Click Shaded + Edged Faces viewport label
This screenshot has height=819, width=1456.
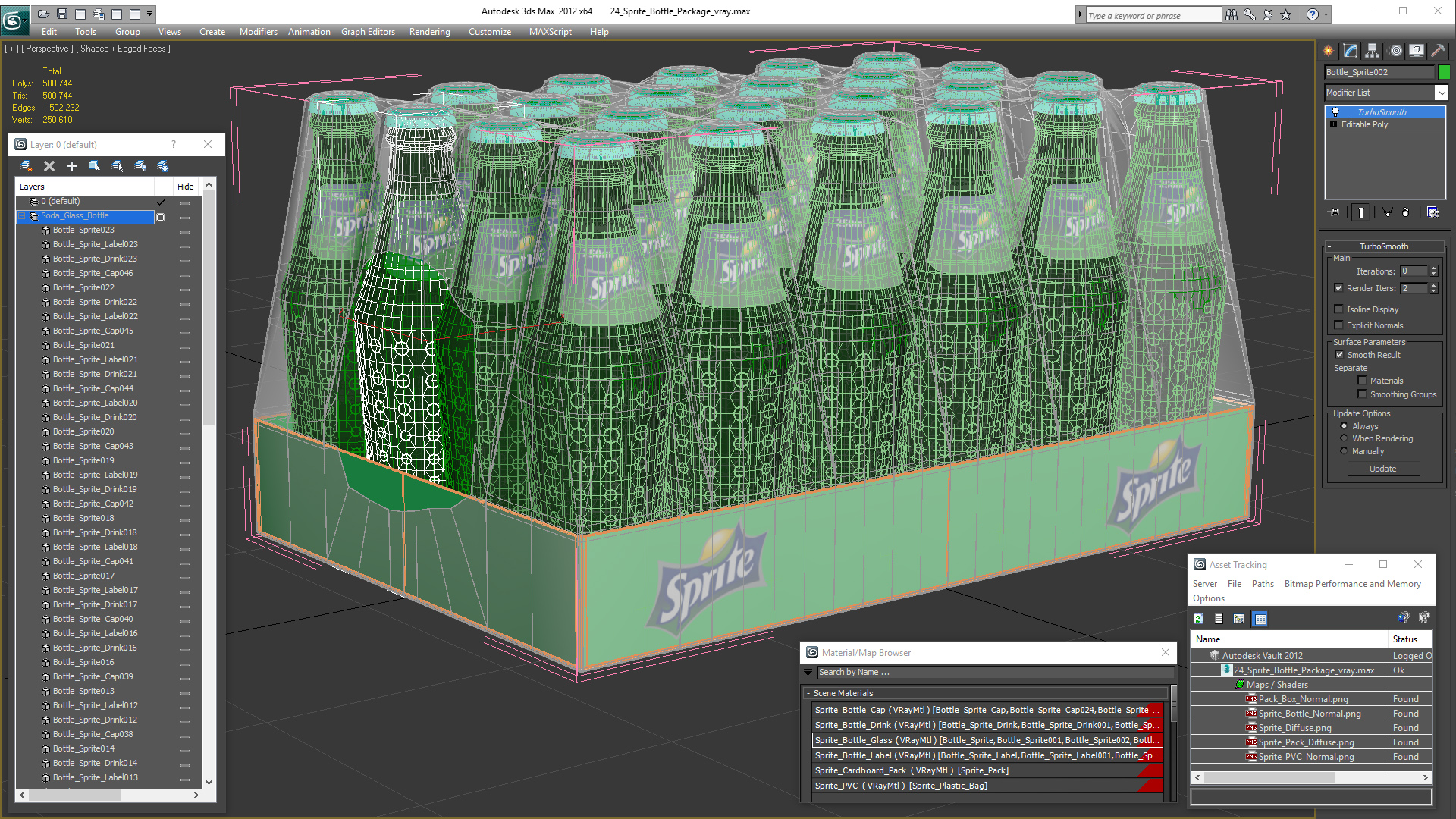coord(125,49)
